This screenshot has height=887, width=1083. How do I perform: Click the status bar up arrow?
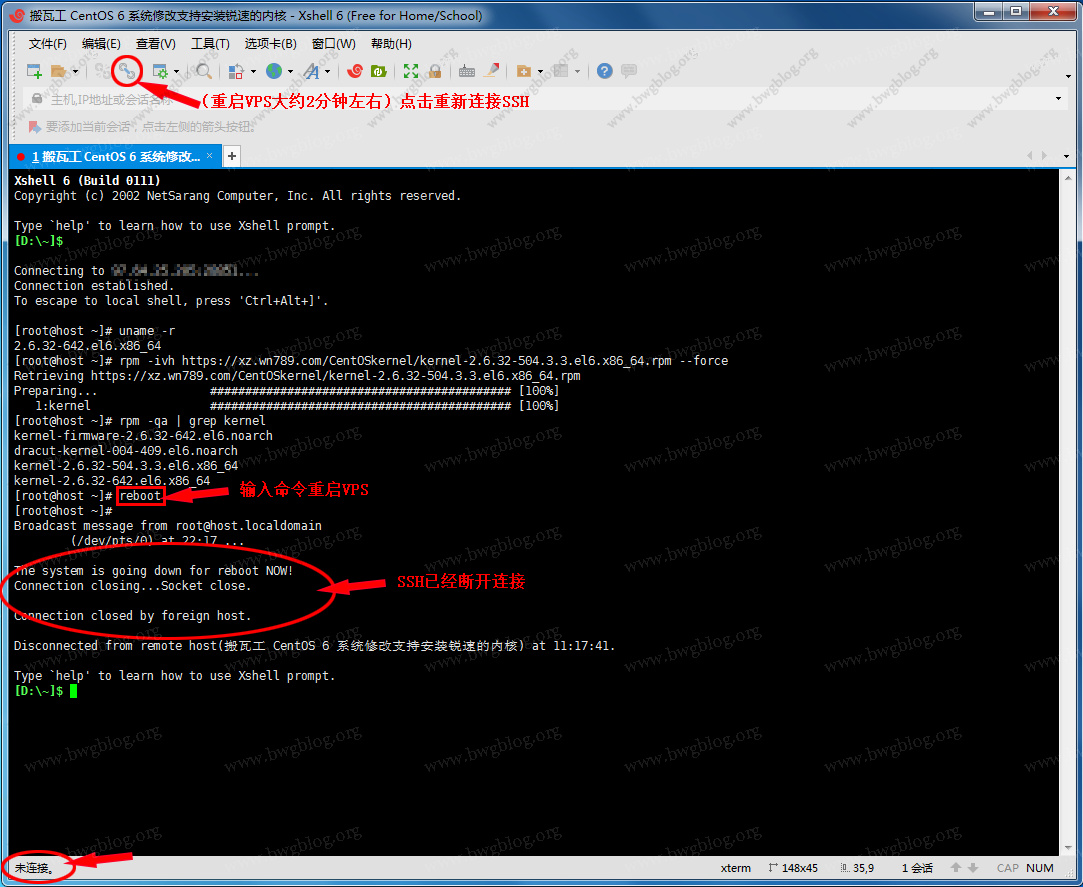956,868
